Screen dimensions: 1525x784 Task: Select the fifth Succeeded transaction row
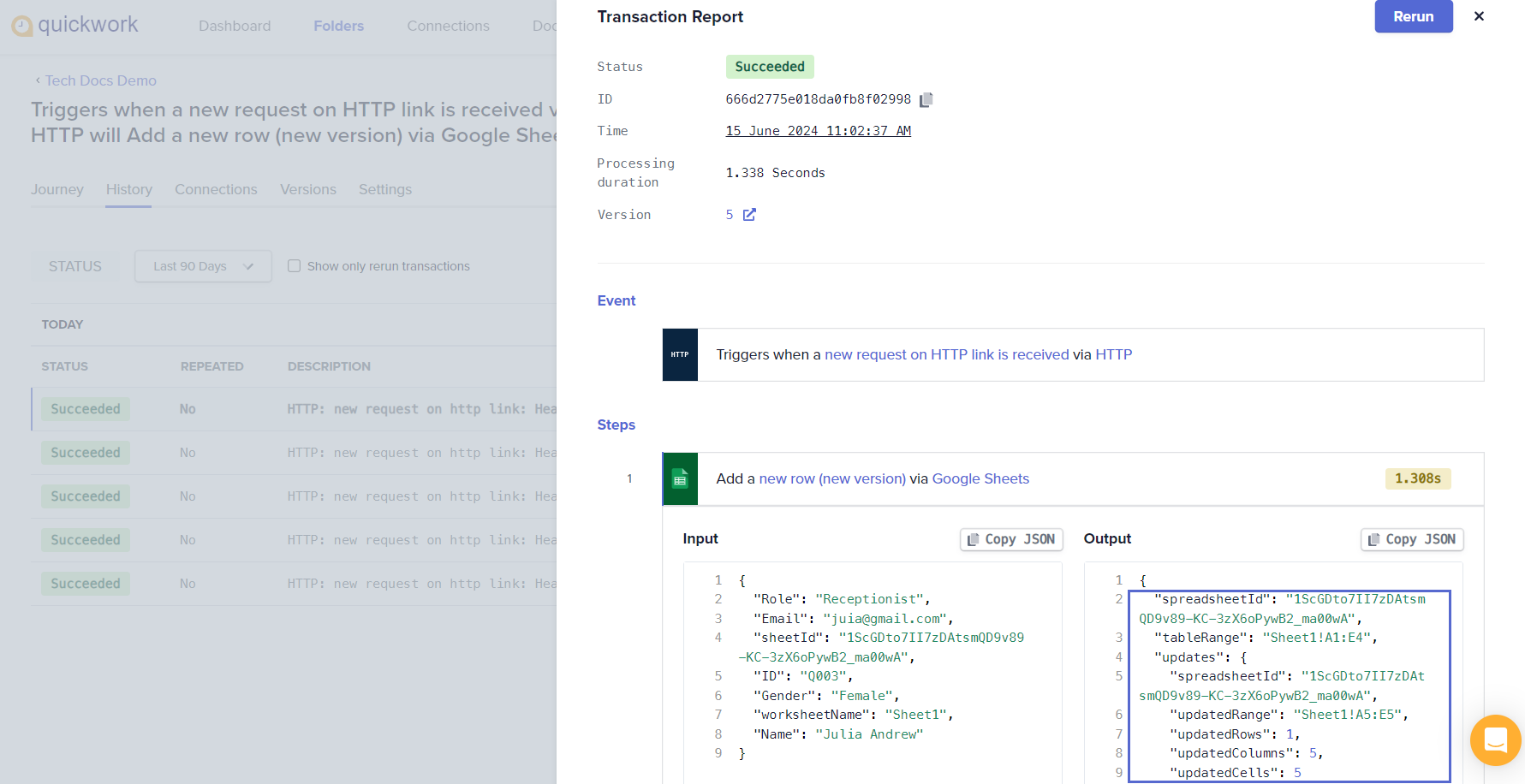pos(294,584)
